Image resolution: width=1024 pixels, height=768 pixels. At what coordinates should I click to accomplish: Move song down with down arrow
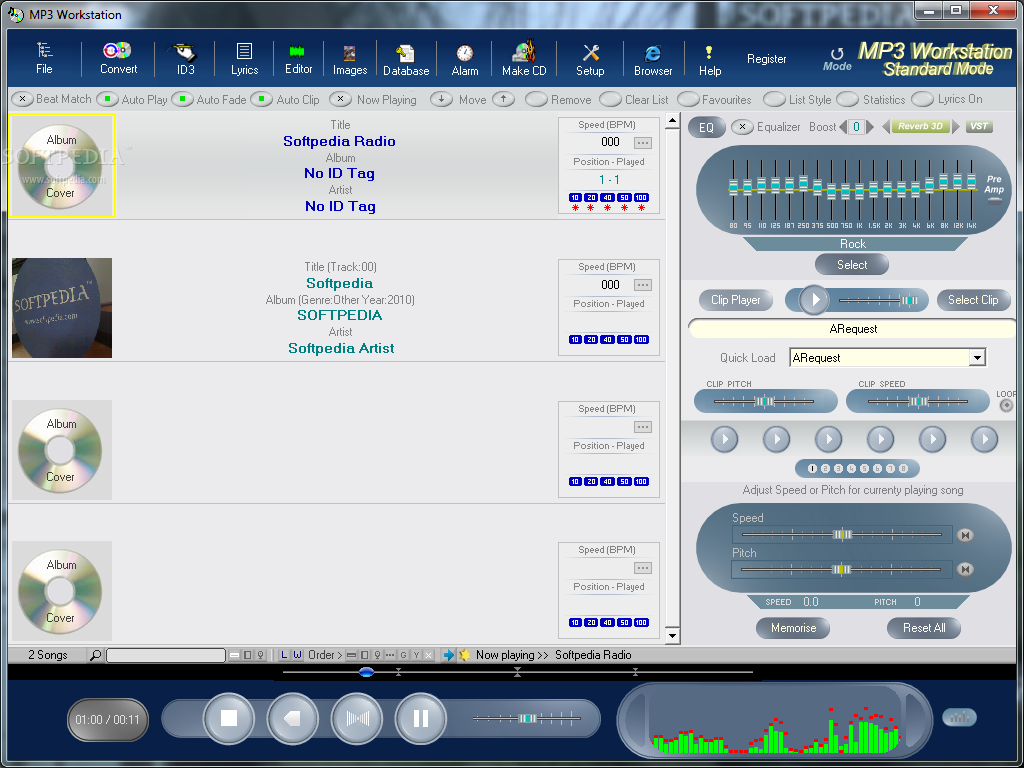pos(441,99)
